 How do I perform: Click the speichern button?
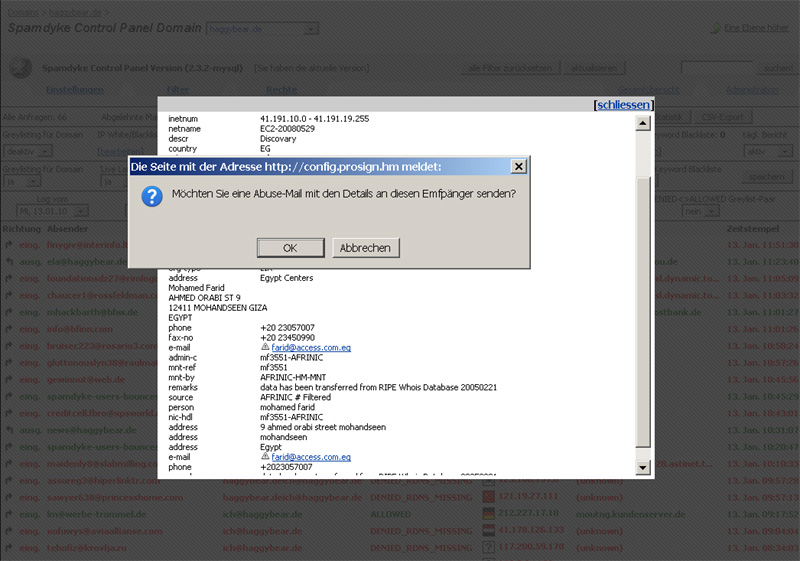pyautogui.click(x=766, y=177)
